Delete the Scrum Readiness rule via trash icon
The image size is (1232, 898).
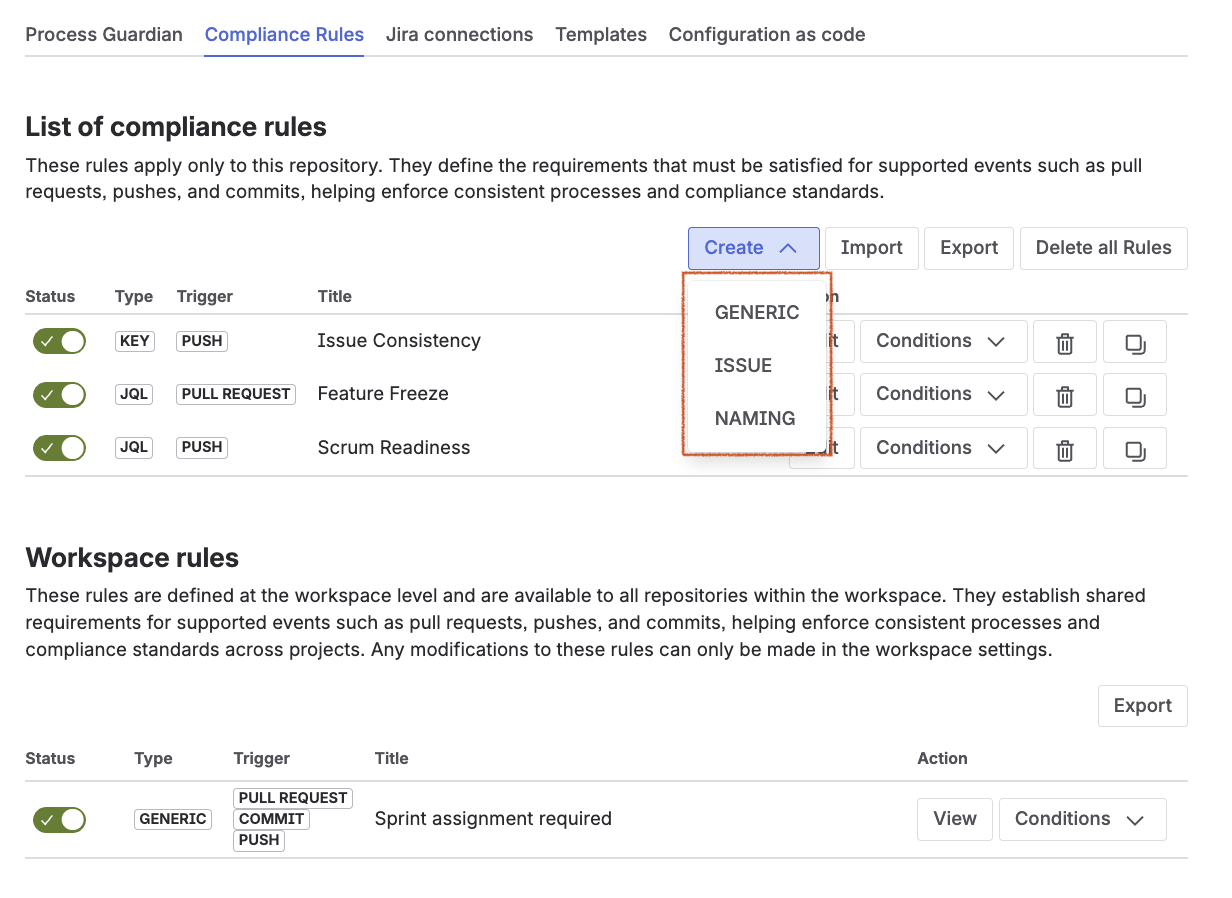click(1065, 449)
